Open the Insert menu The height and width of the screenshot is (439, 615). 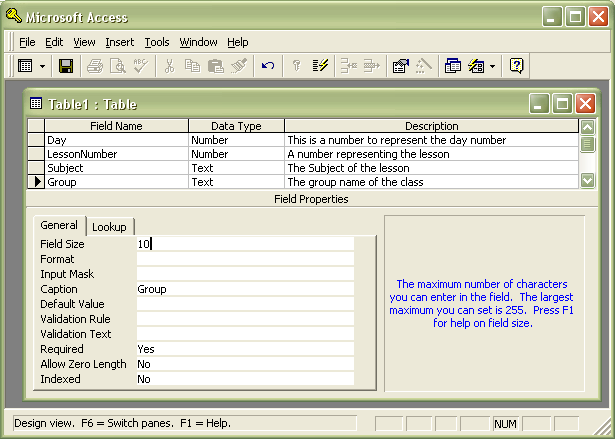click(x=120, y=42)
